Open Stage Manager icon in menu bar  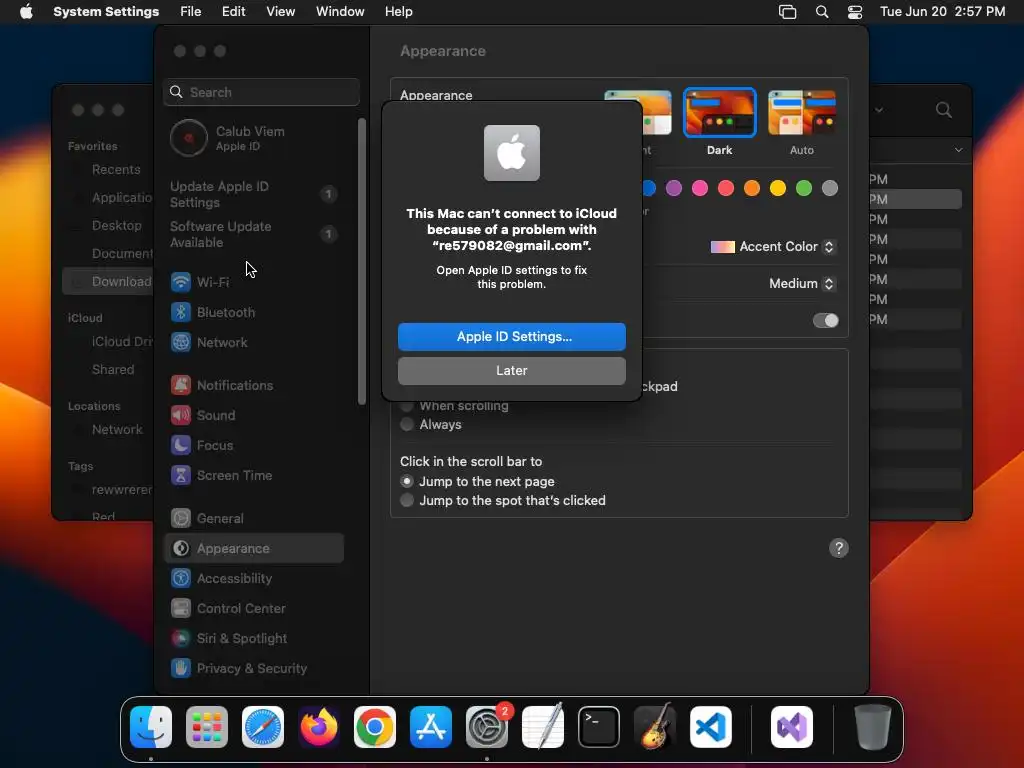[x=788, y=12]
